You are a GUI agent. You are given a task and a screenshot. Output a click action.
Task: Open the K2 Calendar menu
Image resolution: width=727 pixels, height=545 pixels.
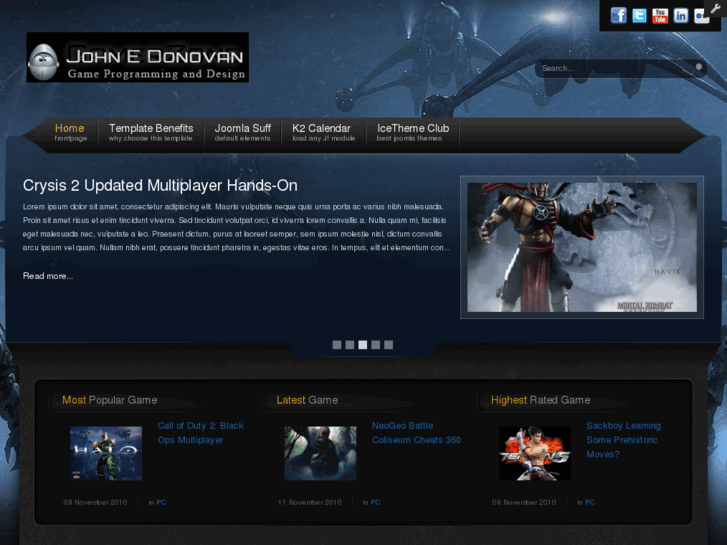pos(323,132)
